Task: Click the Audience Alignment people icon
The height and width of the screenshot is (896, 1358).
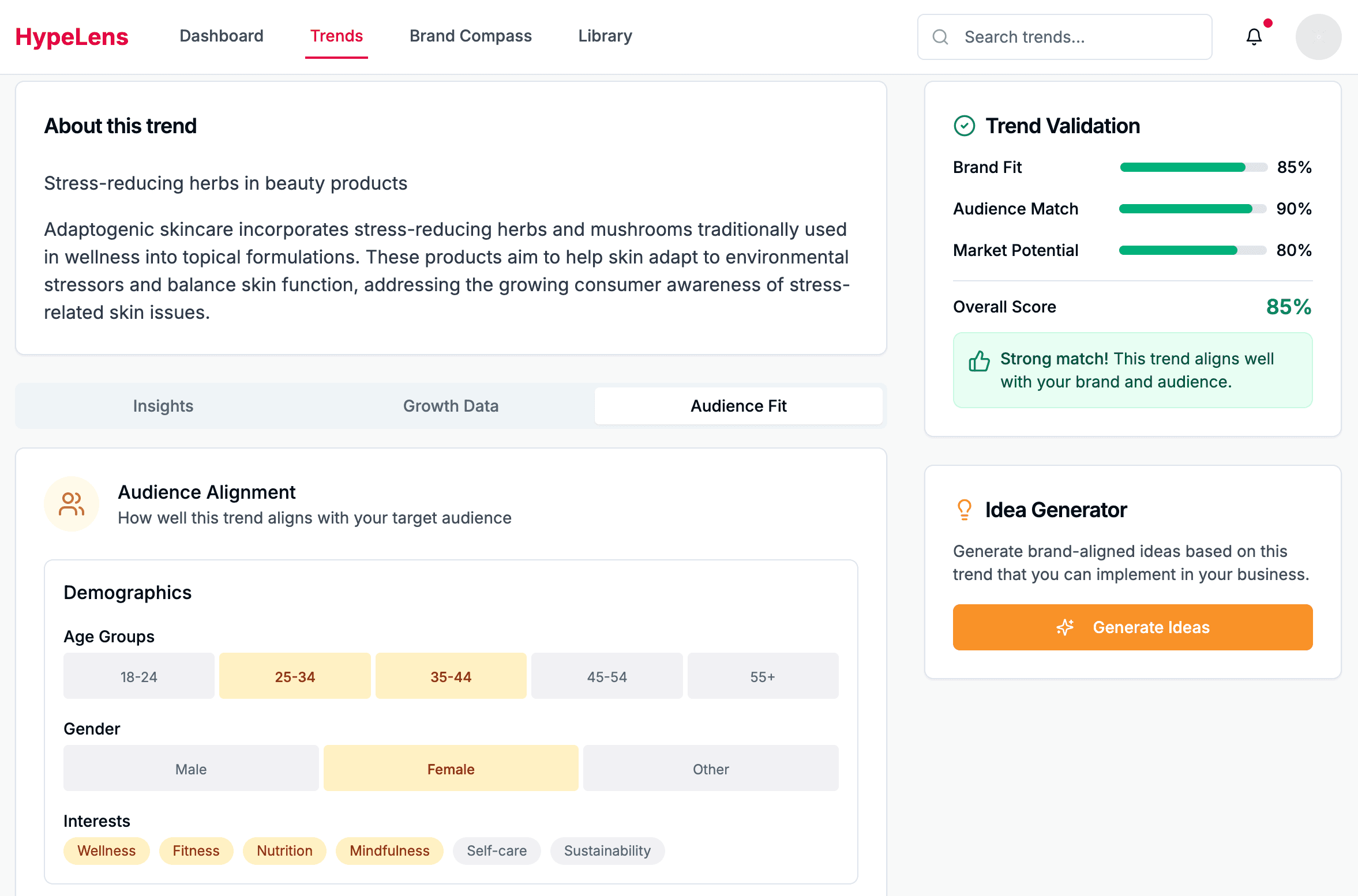Action: point(72,504)
